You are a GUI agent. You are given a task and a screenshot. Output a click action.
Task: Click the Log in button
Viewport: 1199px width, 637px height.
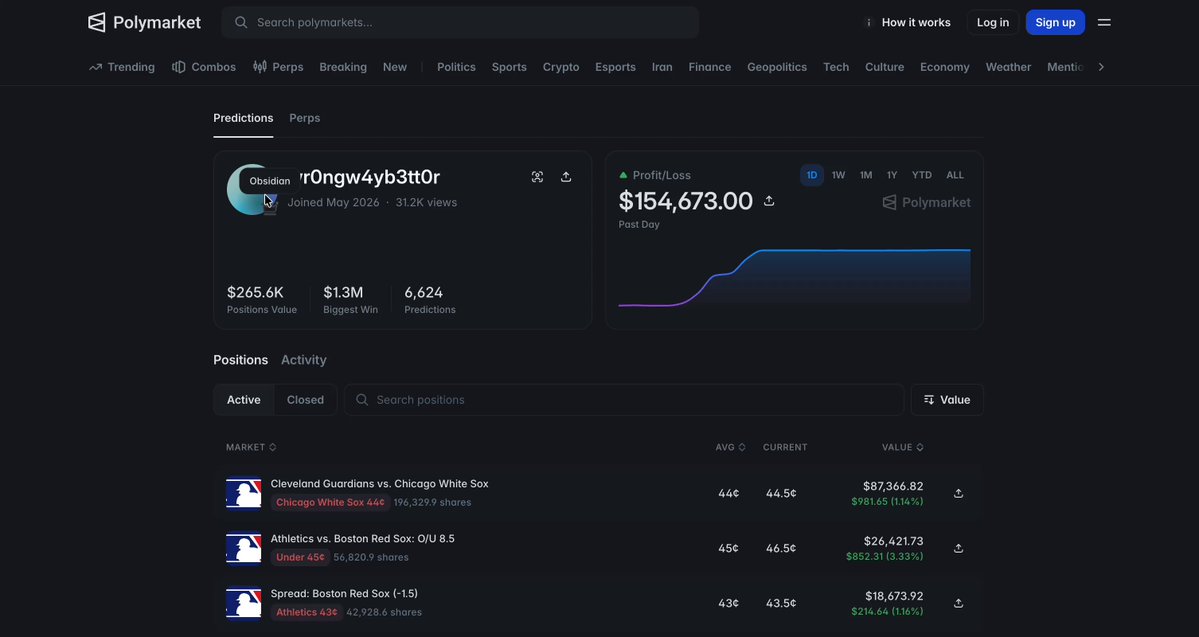(993, 22)
